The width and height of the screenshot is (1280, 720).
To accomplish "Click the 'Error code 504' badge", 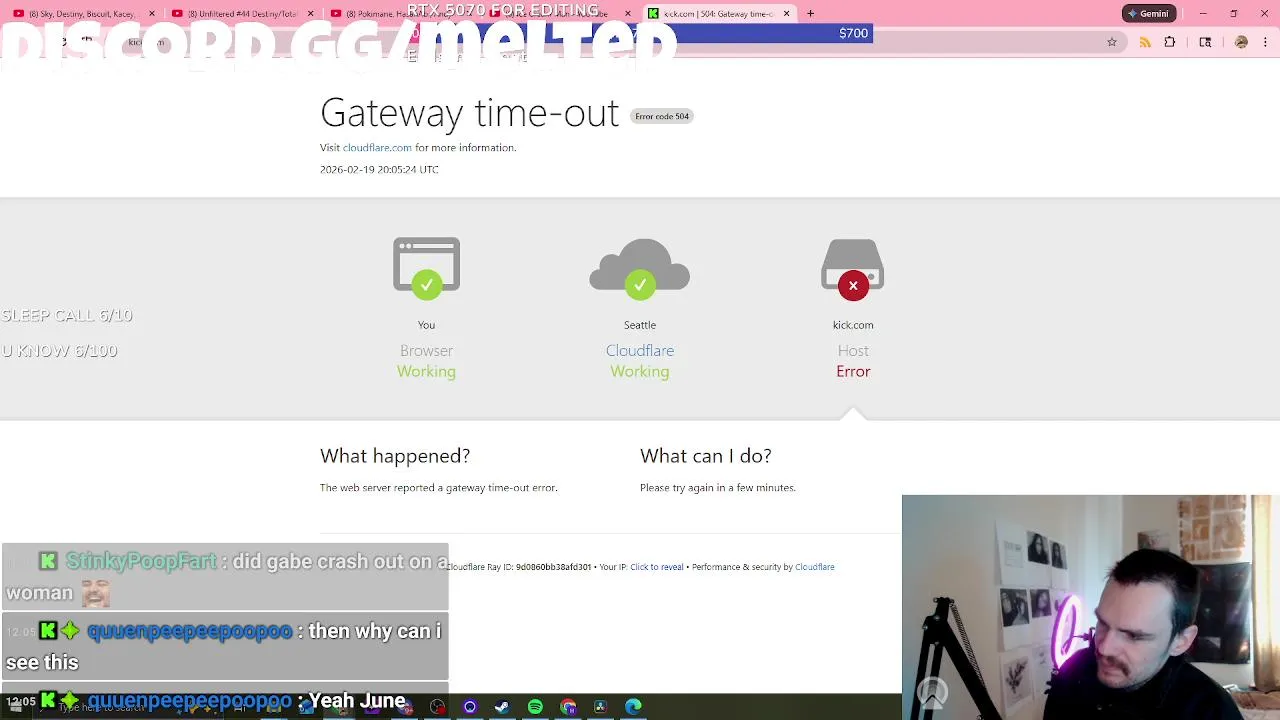I will tap(662, 116).
